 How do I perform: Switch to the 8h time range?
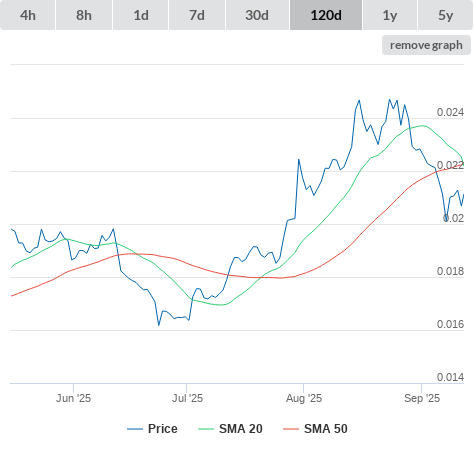[84, 15]
